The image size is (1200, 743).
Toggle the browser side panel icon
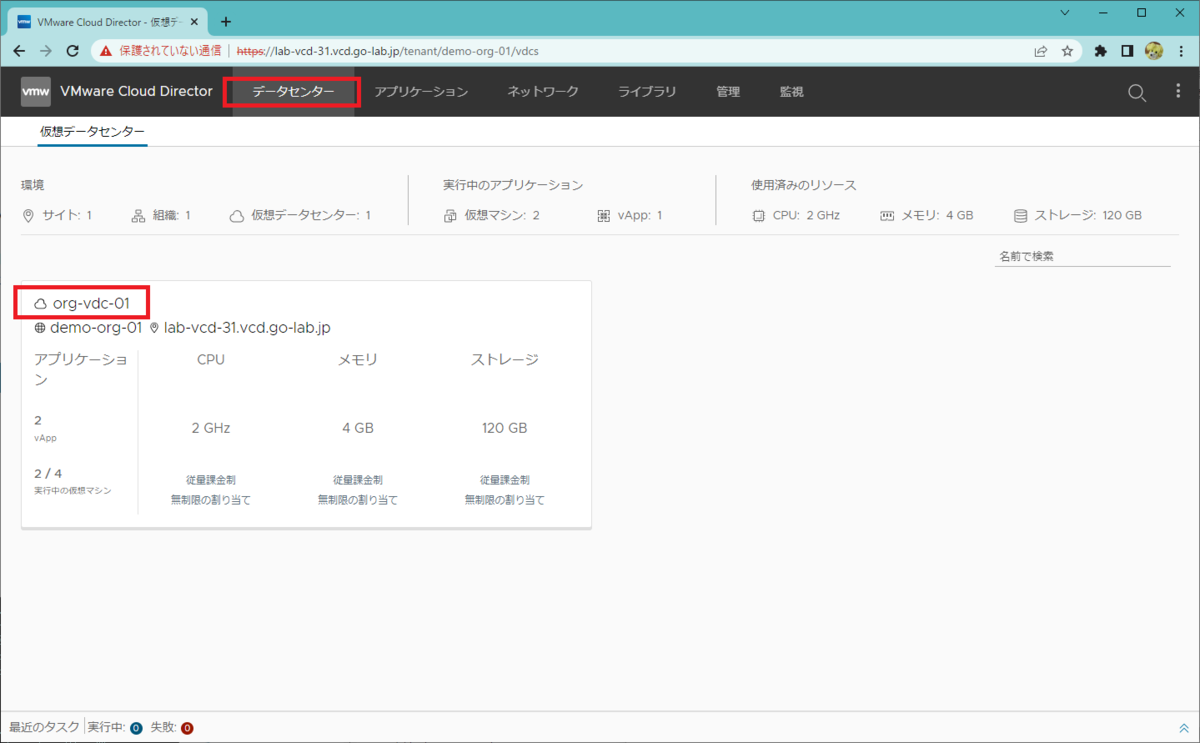click(x=1127, y=50)
